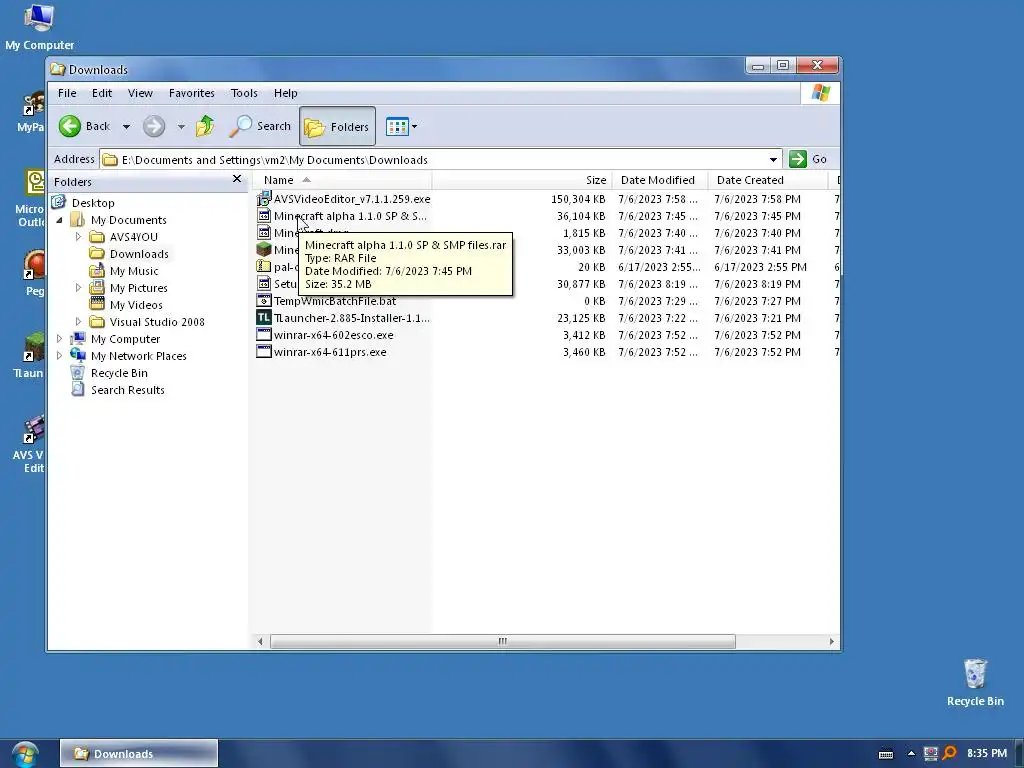1024x768 pixels.
Task: Open the Views button menu
Action: (401, 126)
